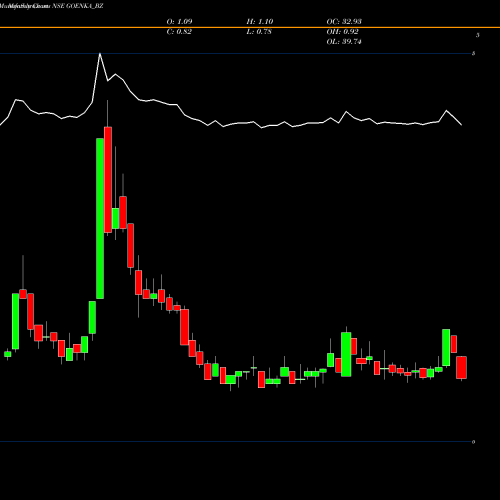Click the peak of the white indicator line
The width and height of the screenshot is (500, 500).
point(100,54)
